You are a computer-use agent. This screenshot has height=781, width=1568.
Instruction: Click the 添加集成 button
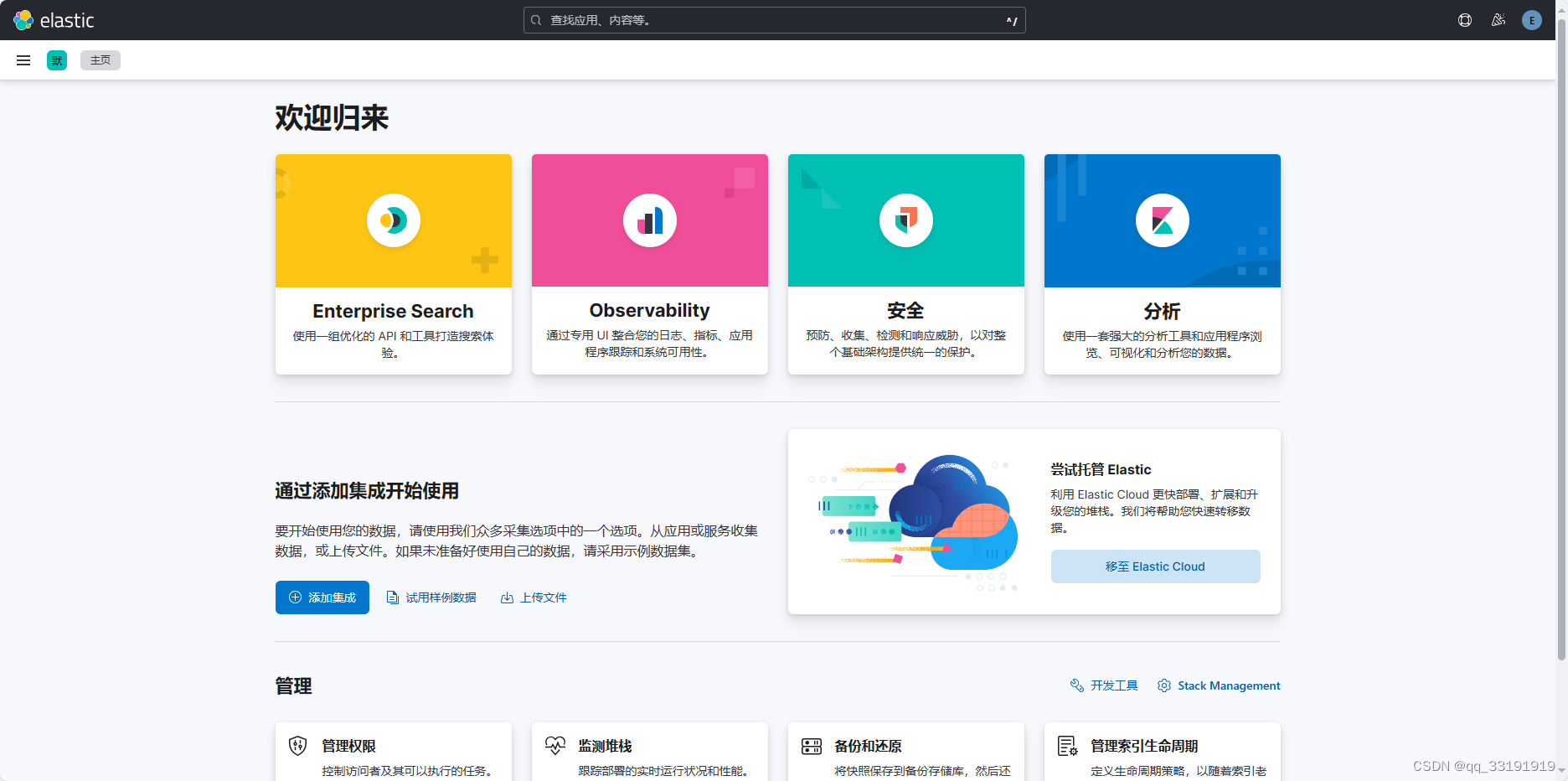point(322,597)
